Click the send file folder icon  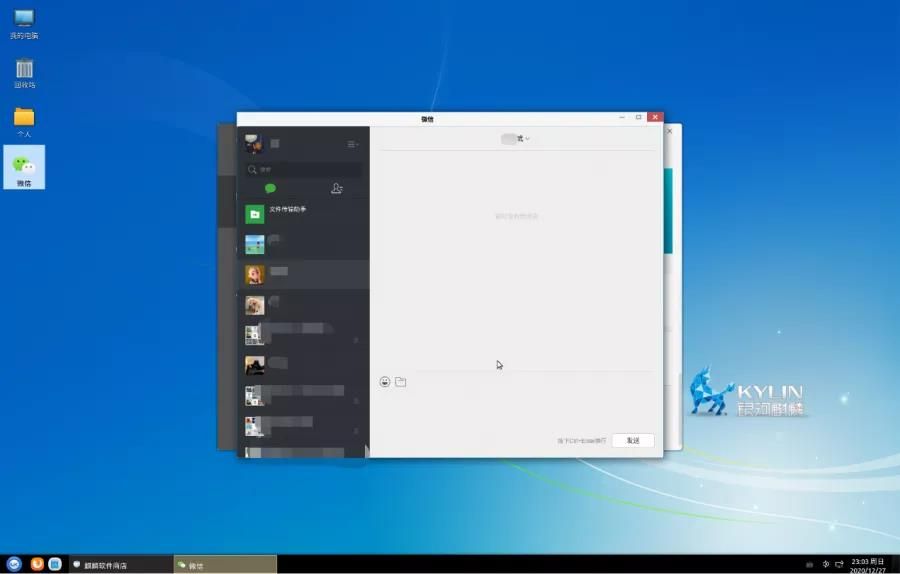pyautogui.click(x=400, y=382)
